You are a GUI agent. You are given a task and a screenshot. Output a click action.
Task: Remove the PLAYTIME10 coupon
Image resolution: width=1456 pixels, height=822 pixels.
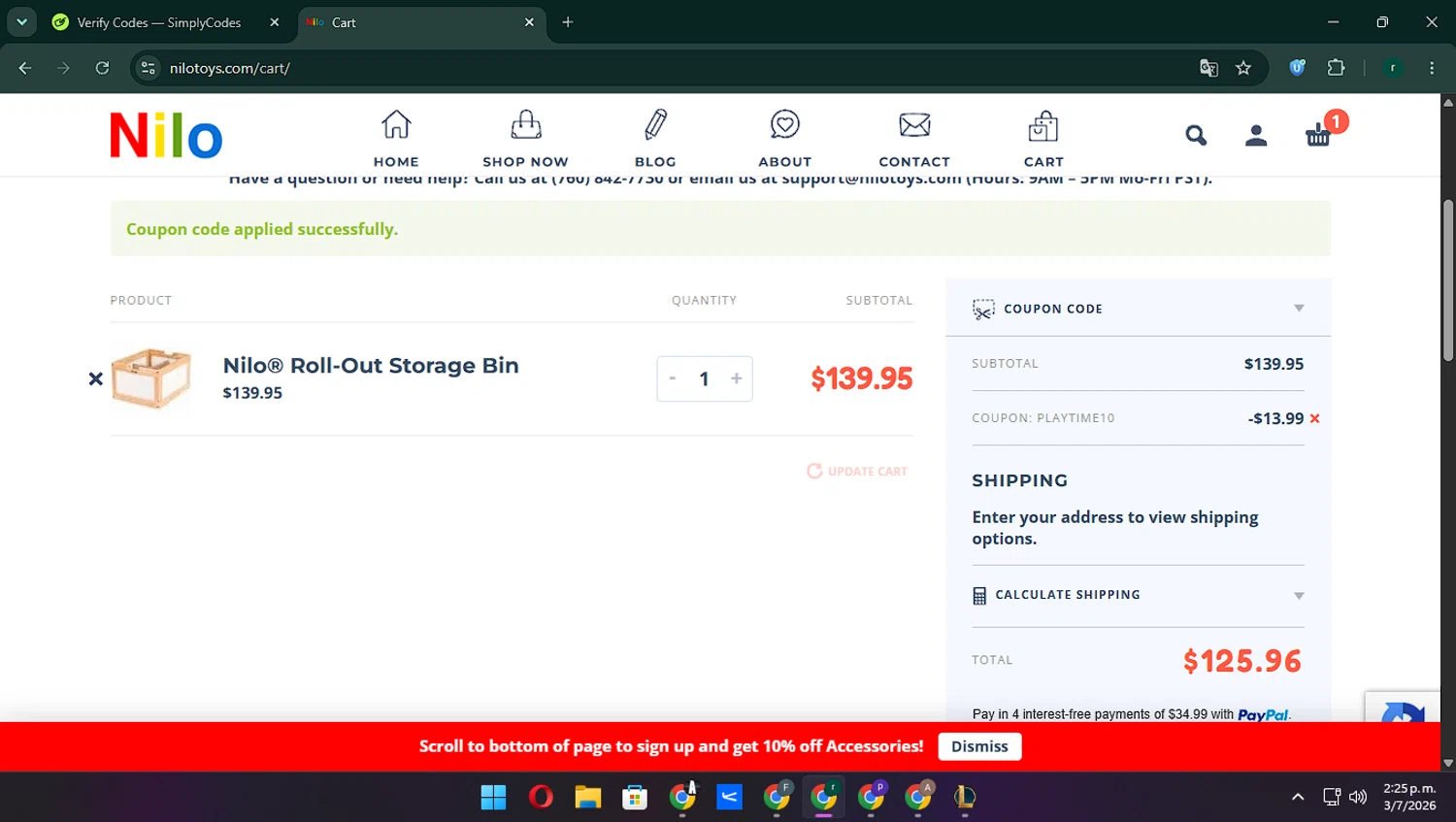1315,418
